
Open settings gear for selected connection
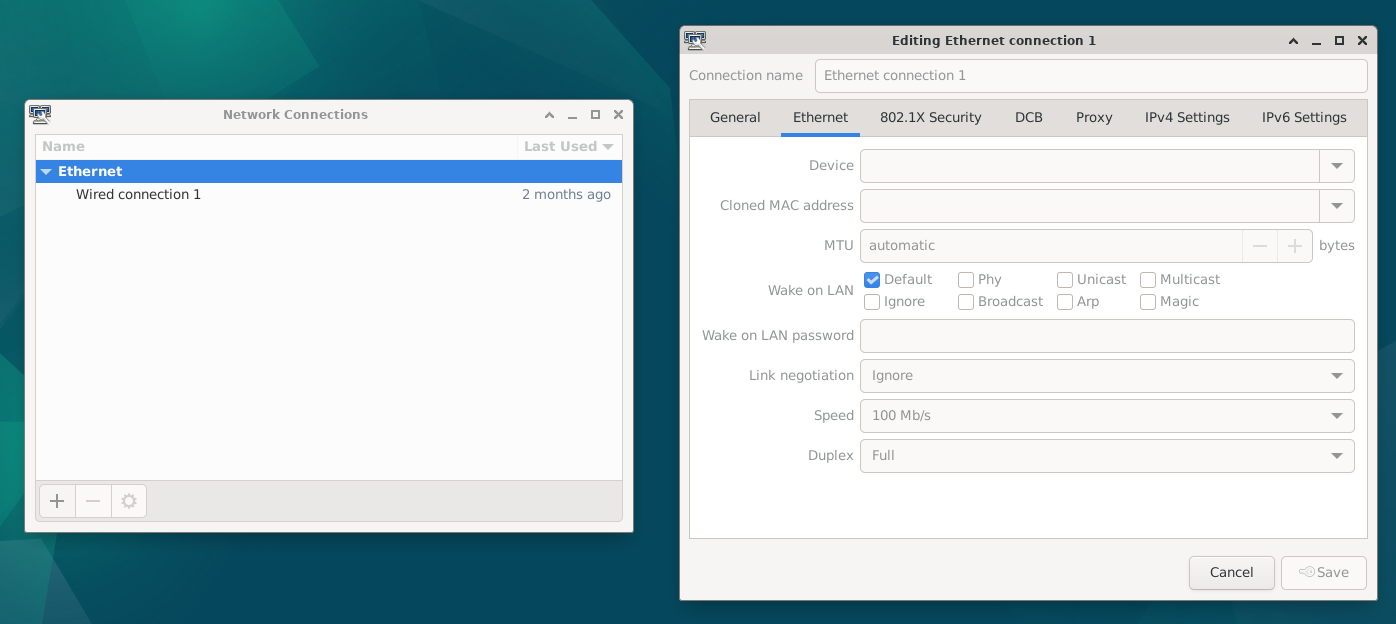tap(128, 501)
